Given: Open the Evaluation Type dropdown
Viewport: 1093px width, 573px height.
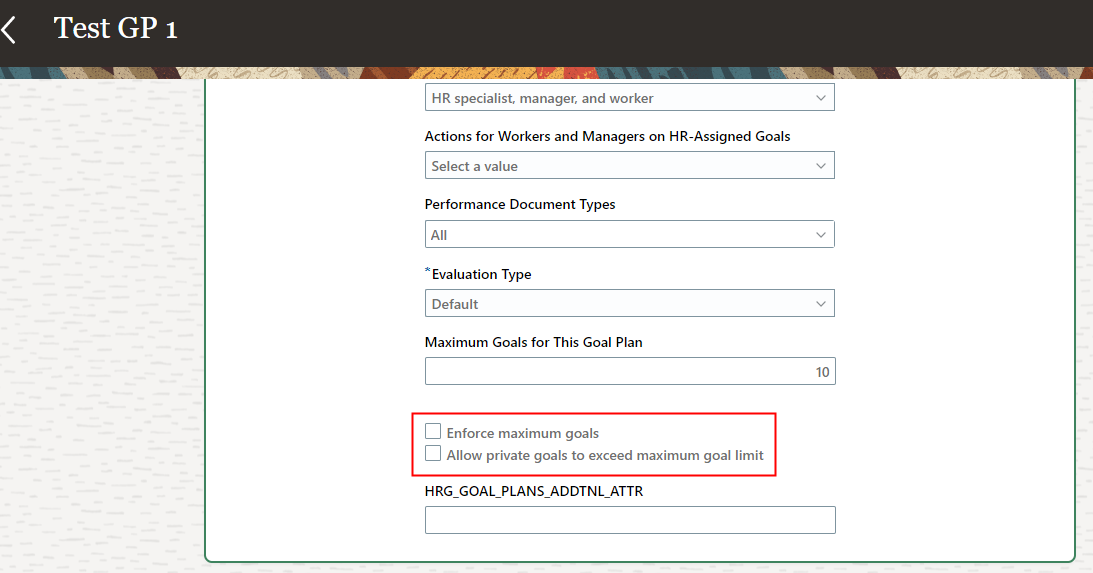Looking at the screenshot, I should 629,304.
